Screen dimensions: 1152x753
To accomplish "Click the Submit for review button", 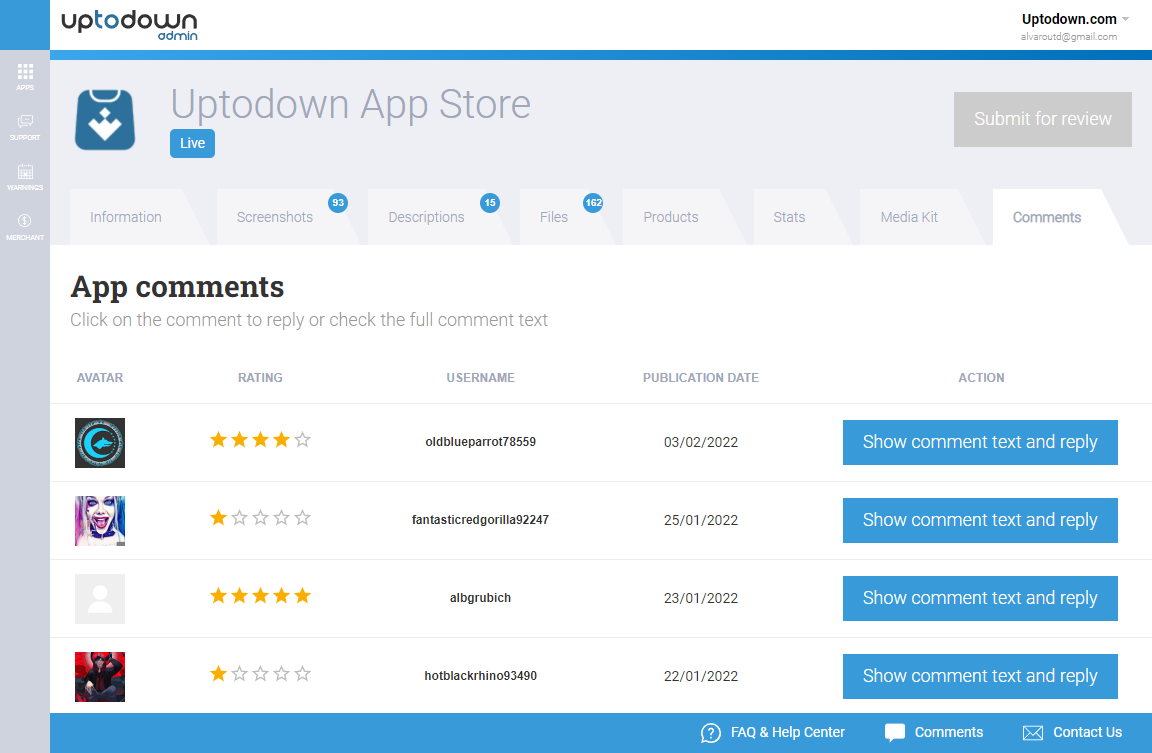I will 1043,119.
